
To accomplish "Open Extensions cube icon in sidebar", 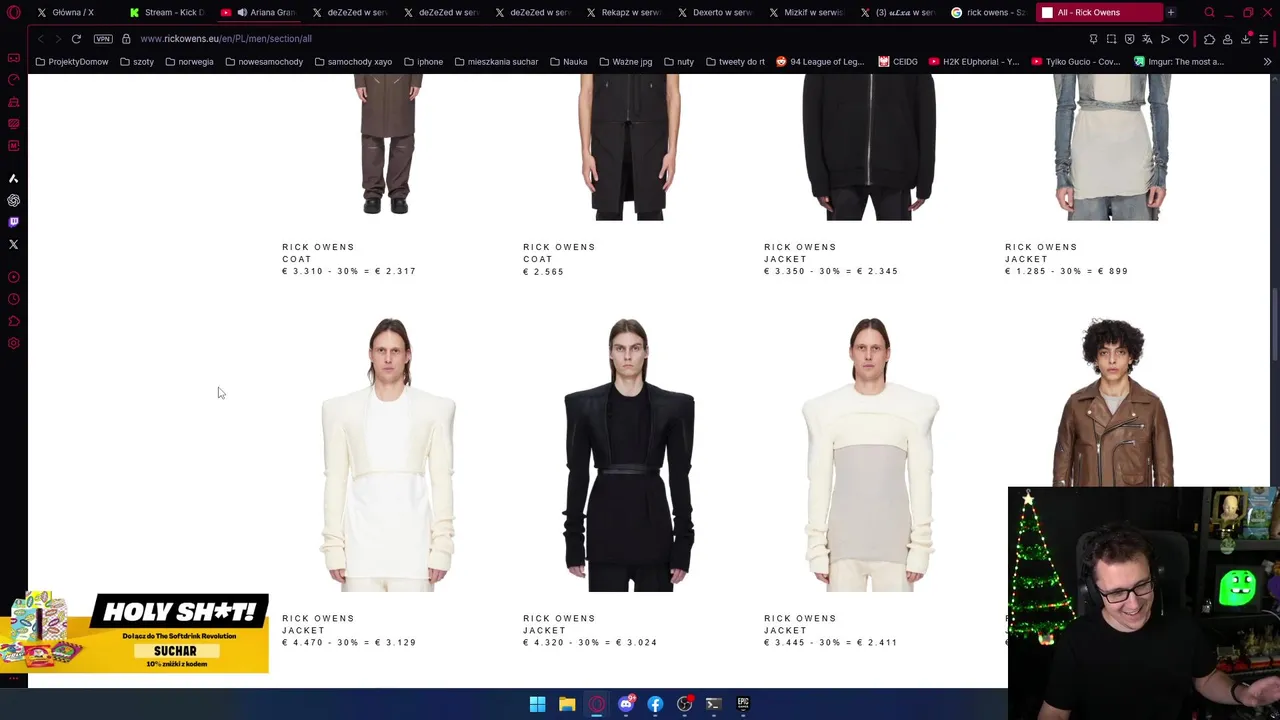I will click(13, 321).
